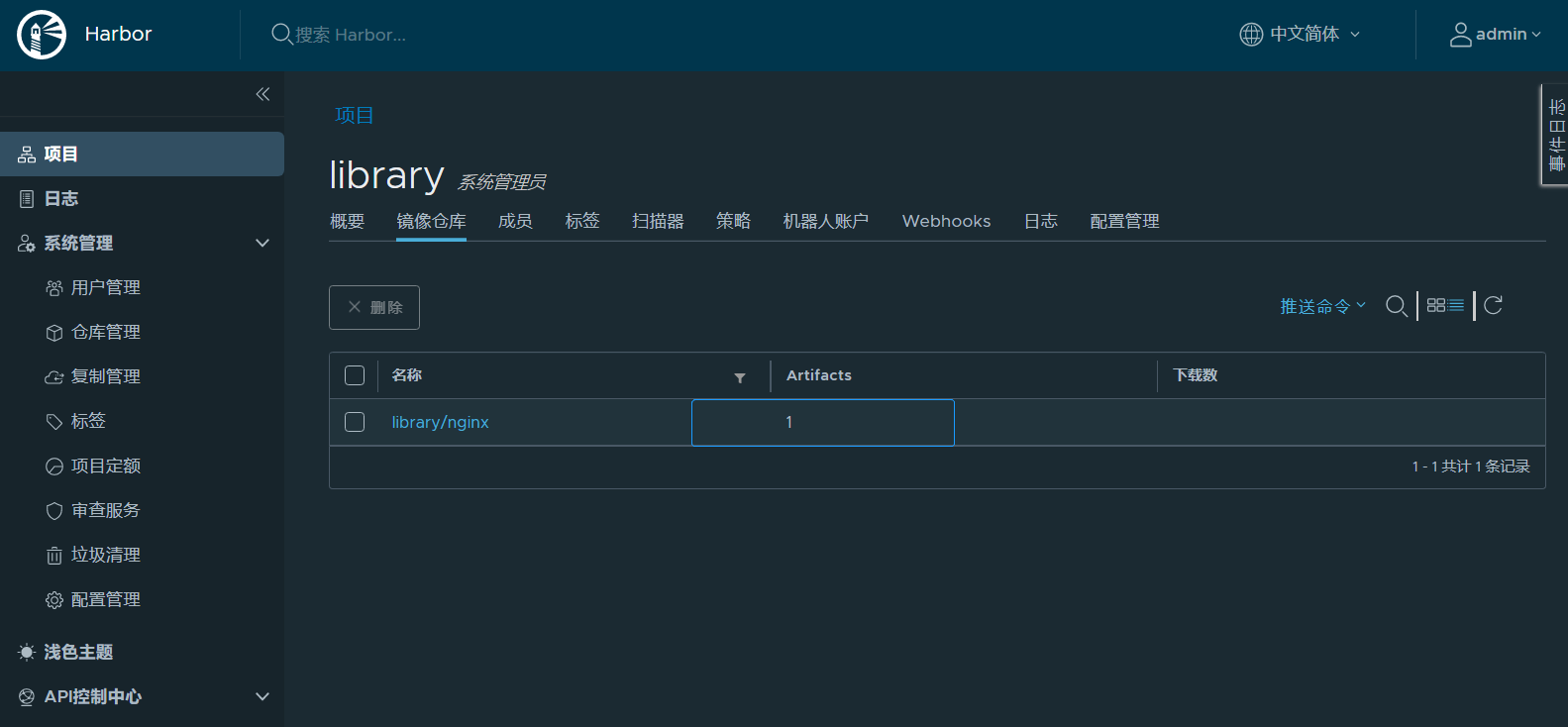Open the admin account dropdown

(1509, 35)
